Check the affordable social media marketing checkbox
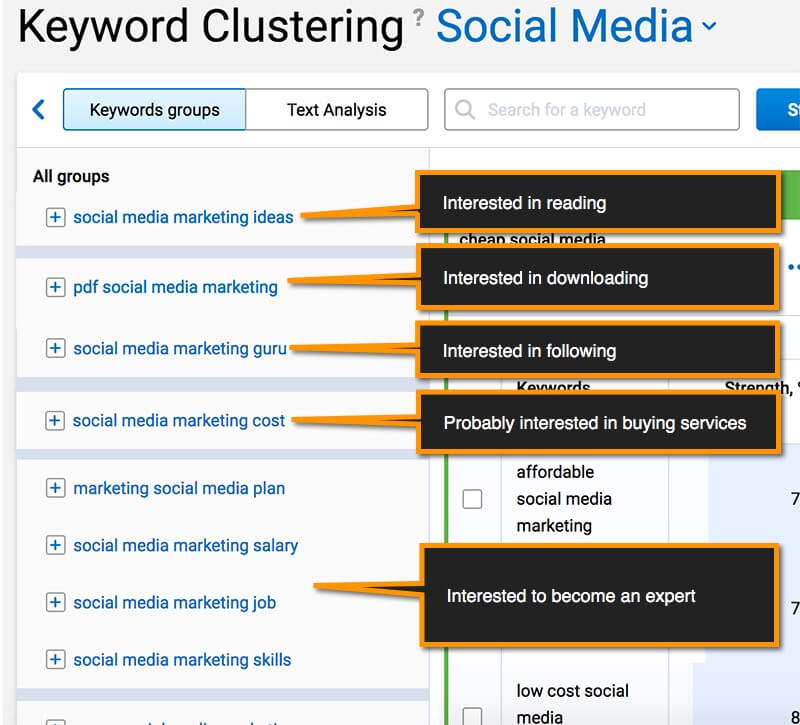 pos(472,499)
